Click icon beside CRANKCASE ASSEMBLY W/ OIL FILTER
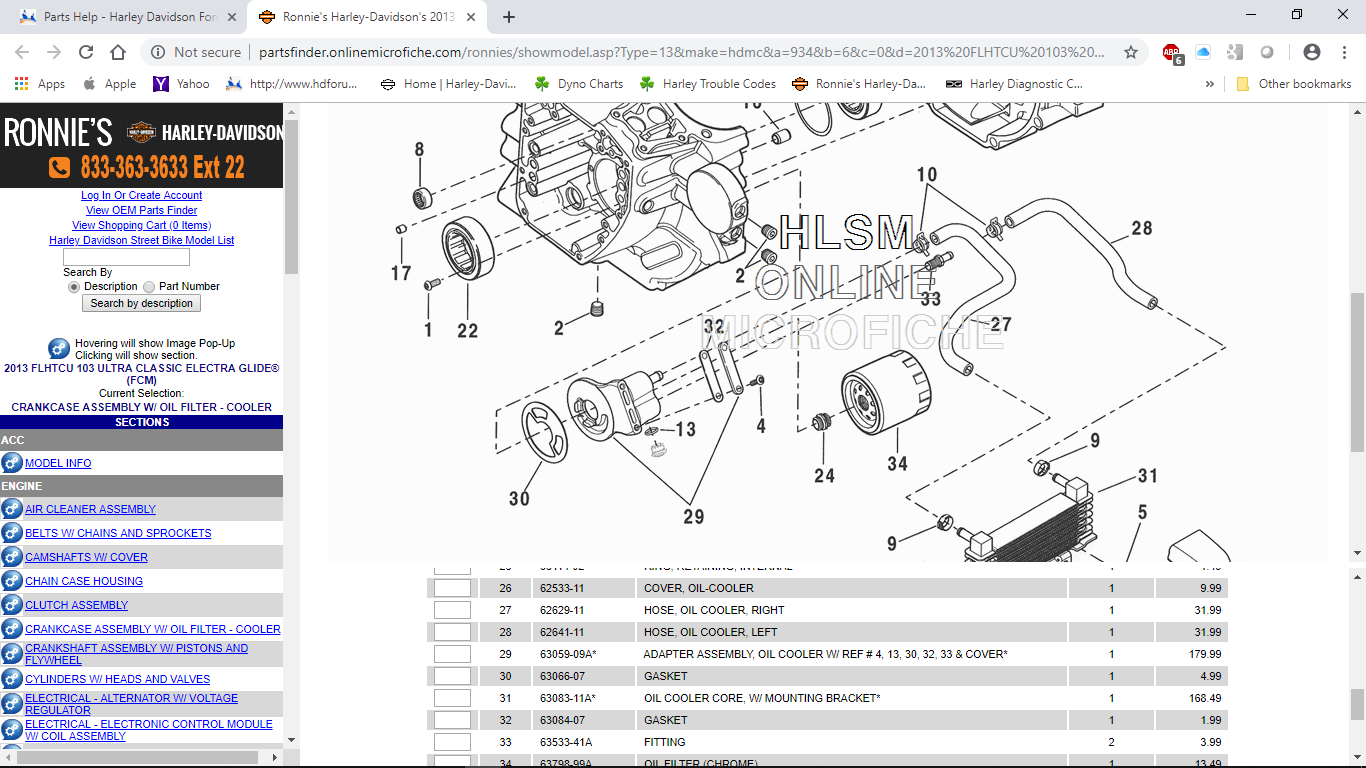Image resolution: width=1366 pixels, height=768 pixels. point(12,629)
